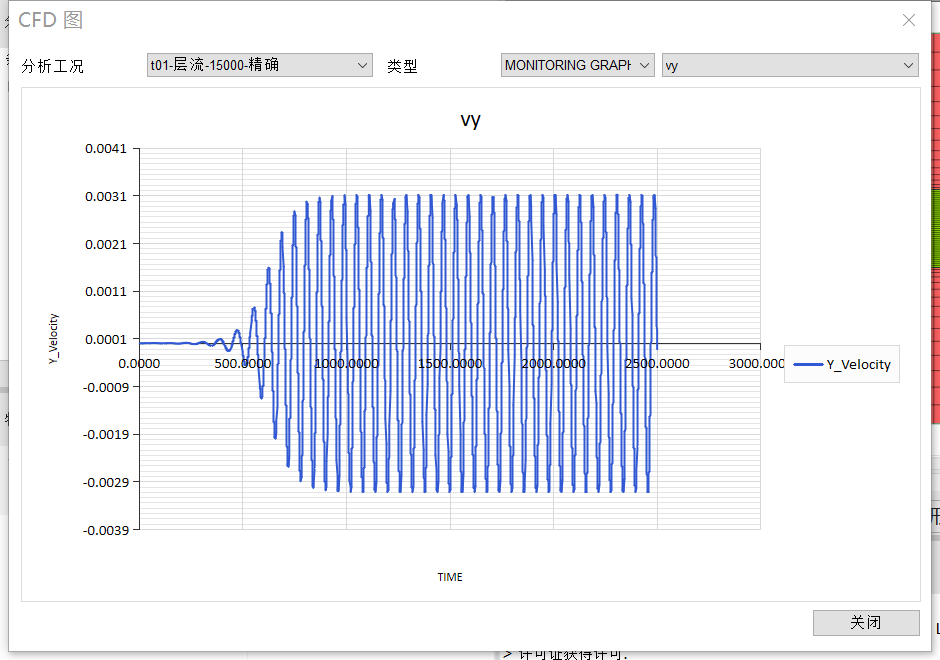940x660 pixels.
Task: Click the 类型 field label
Action: [x=402, y=66]
